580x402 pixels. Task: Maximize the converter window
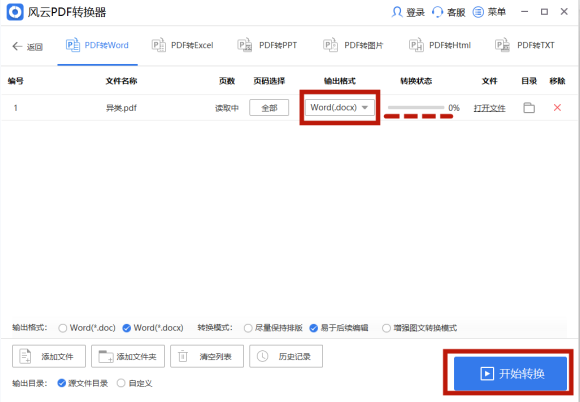pyautogui.click(x=544, y=12)
